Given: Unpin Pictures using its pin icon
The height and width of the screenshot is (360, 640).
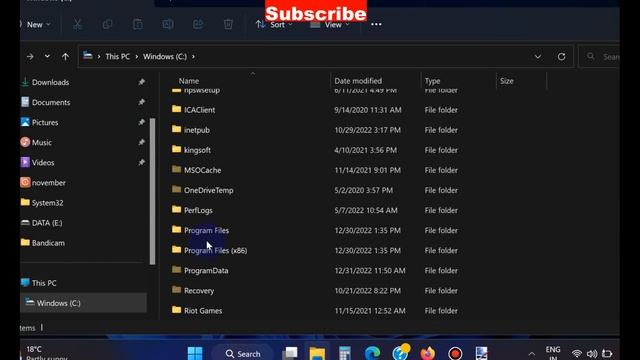Looking at the screenshot, I should (141, 122).
